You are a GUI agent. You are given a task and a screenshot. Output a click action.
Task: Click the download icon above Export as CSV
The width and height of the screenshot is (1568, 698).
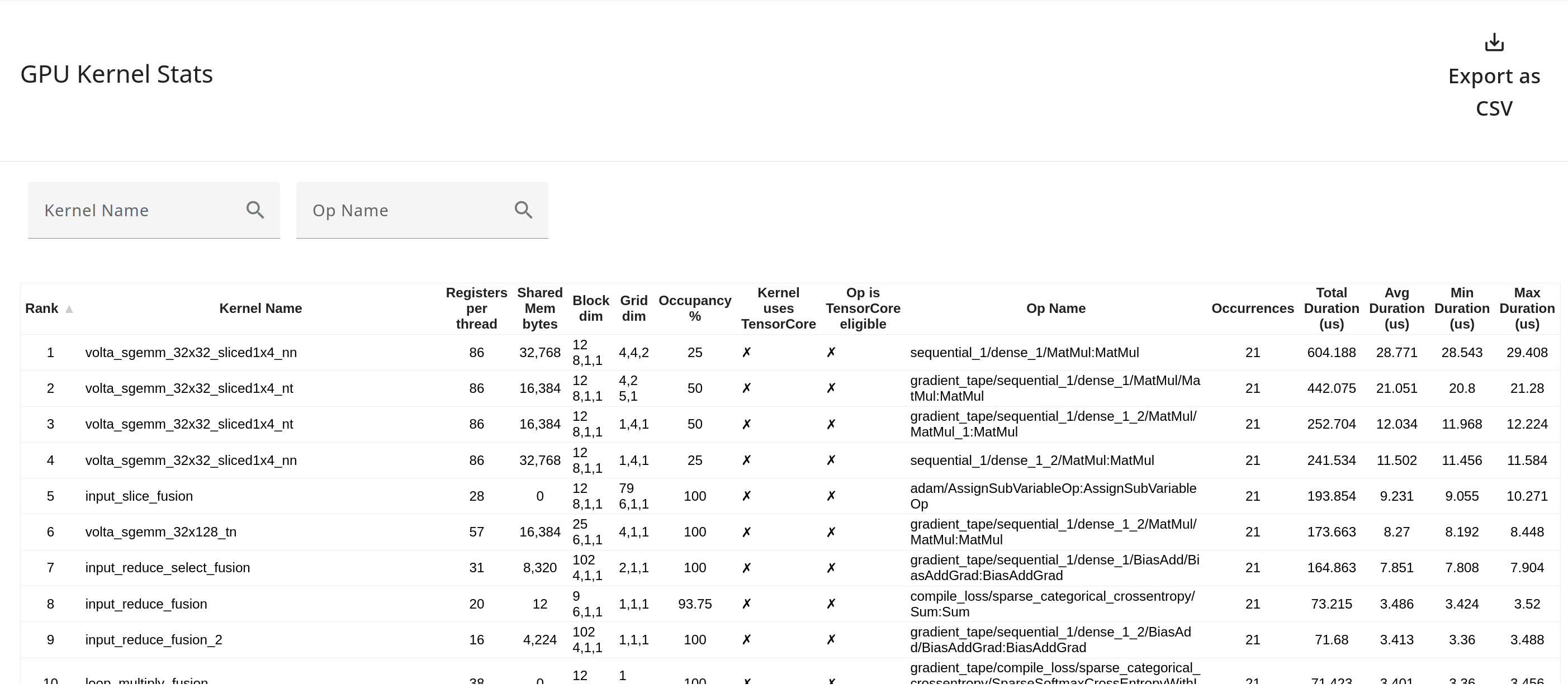point(1494,42)
